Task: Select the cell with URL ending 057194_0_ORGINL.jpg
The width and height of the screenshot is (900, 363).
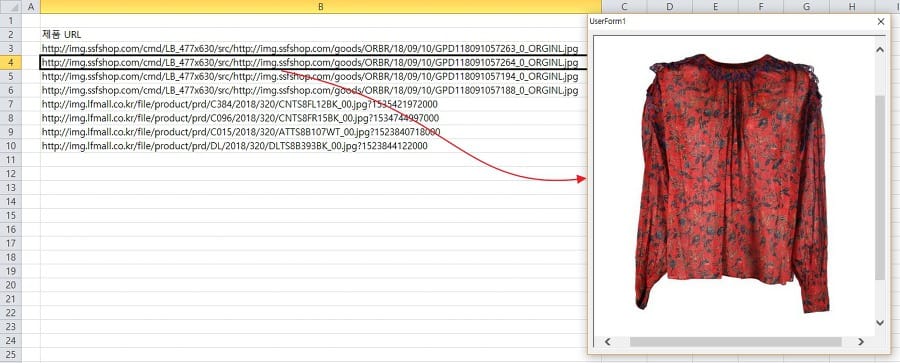Action: 321,76
